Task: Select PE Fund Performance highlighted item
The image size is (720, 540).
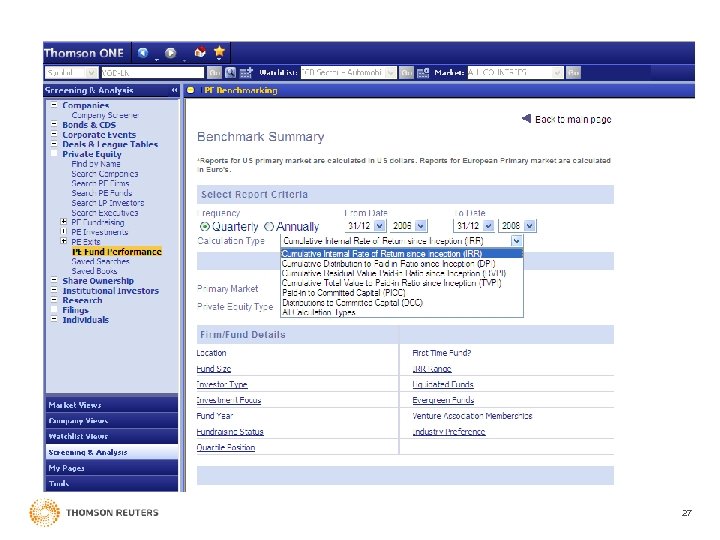Action: (x=117, y=252)
